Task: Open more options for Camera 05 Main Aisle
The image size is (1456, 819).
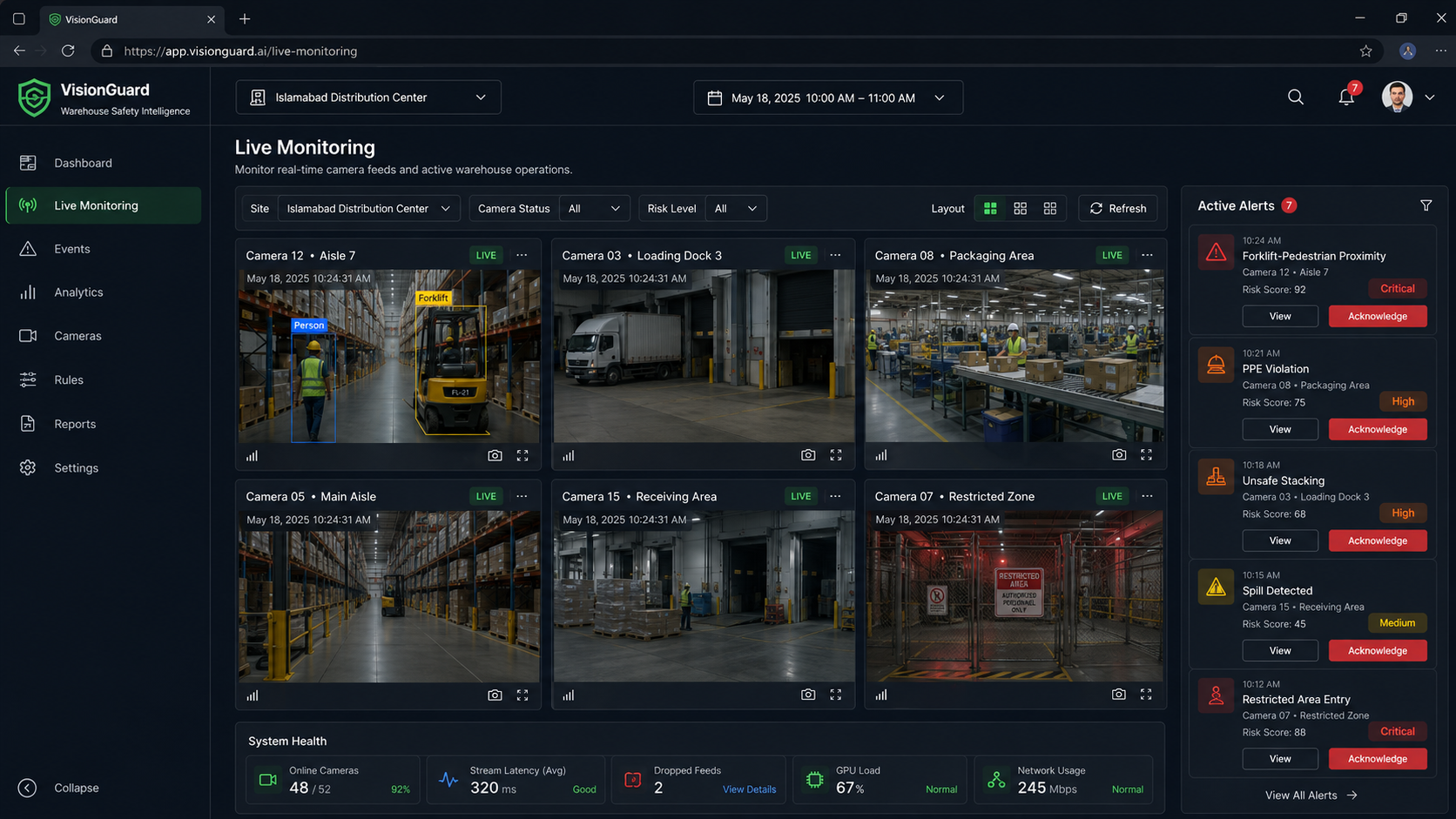Action: [x=522, y=496]
